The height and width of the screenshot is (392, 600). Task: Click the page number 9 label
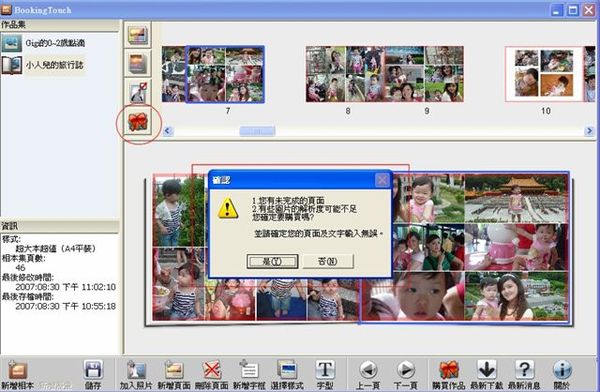(x=427, y=111)
